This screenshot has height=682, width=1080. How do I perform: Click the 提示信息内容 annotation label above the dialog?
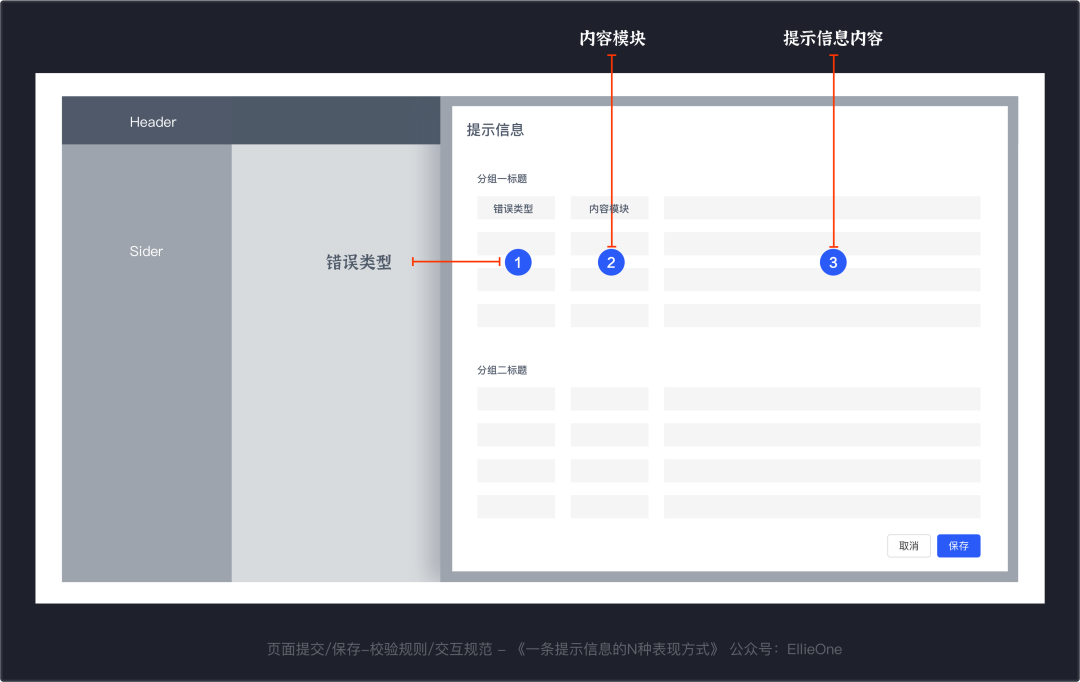(x=833, y=38)
